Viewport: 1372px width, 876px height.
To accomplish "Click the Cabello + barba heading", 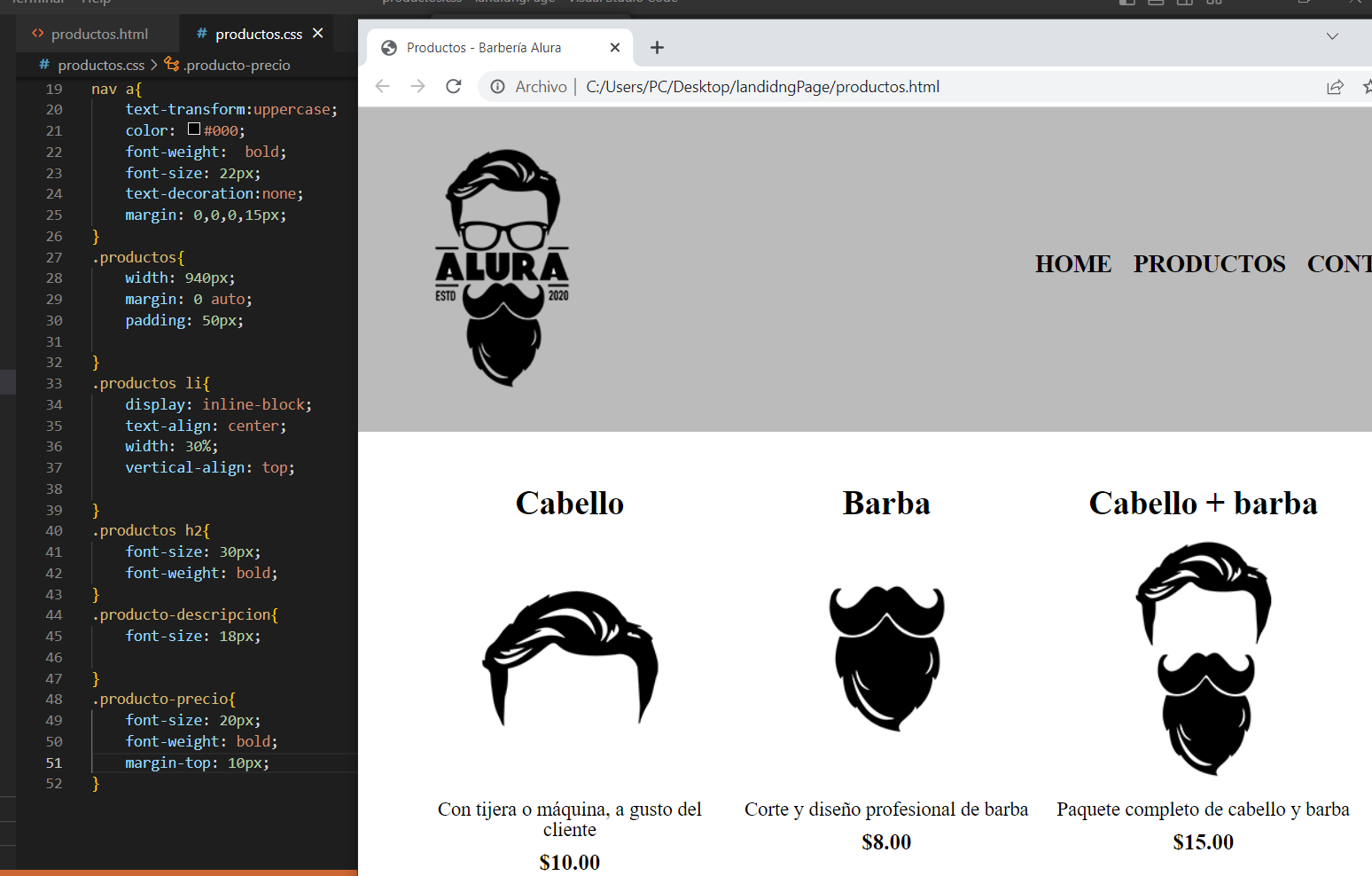I will pyautogui.click(x=1204, y=504).
